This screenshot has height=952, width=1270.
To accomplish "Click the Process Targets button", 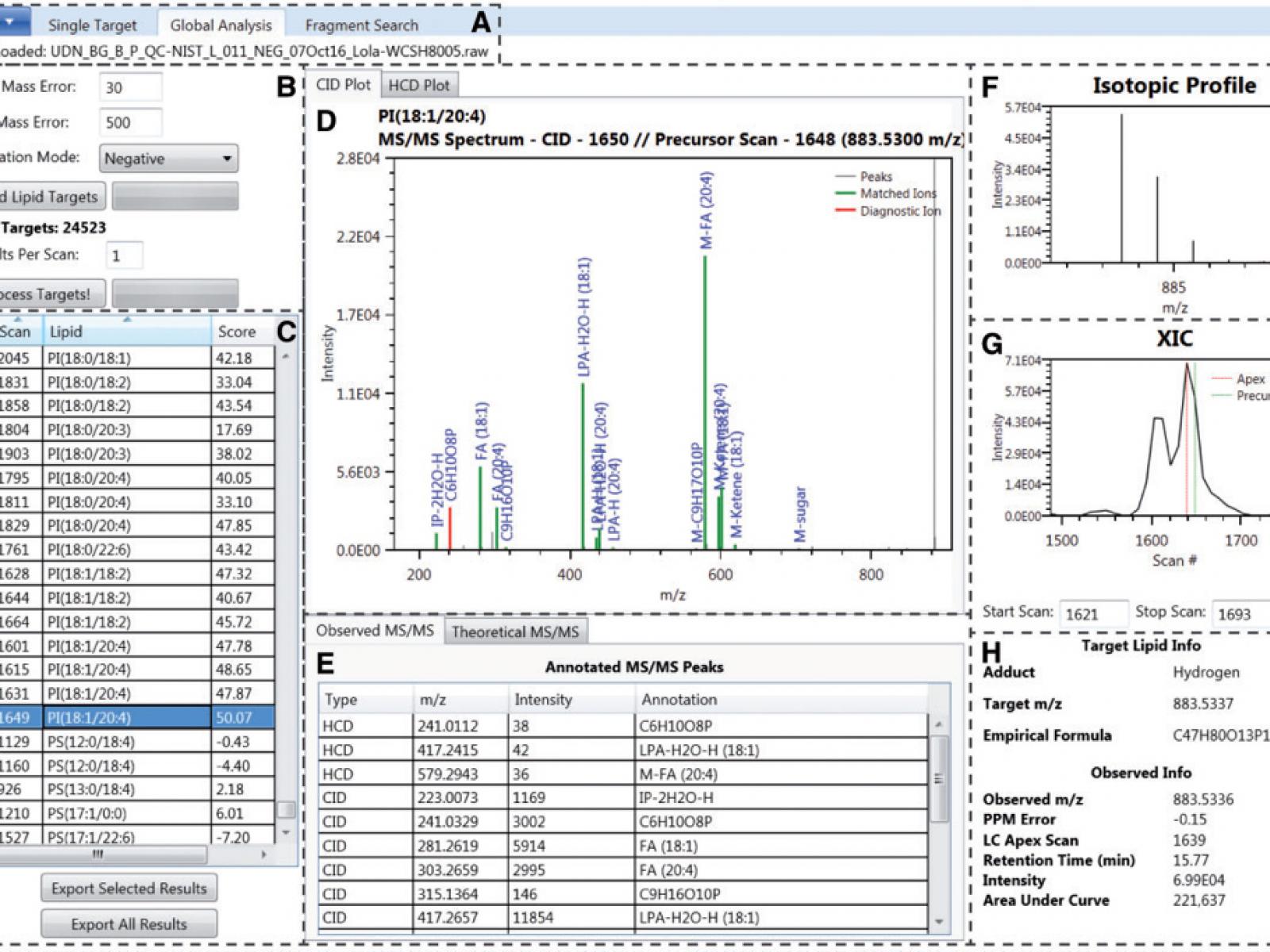I will coord(52,294).
